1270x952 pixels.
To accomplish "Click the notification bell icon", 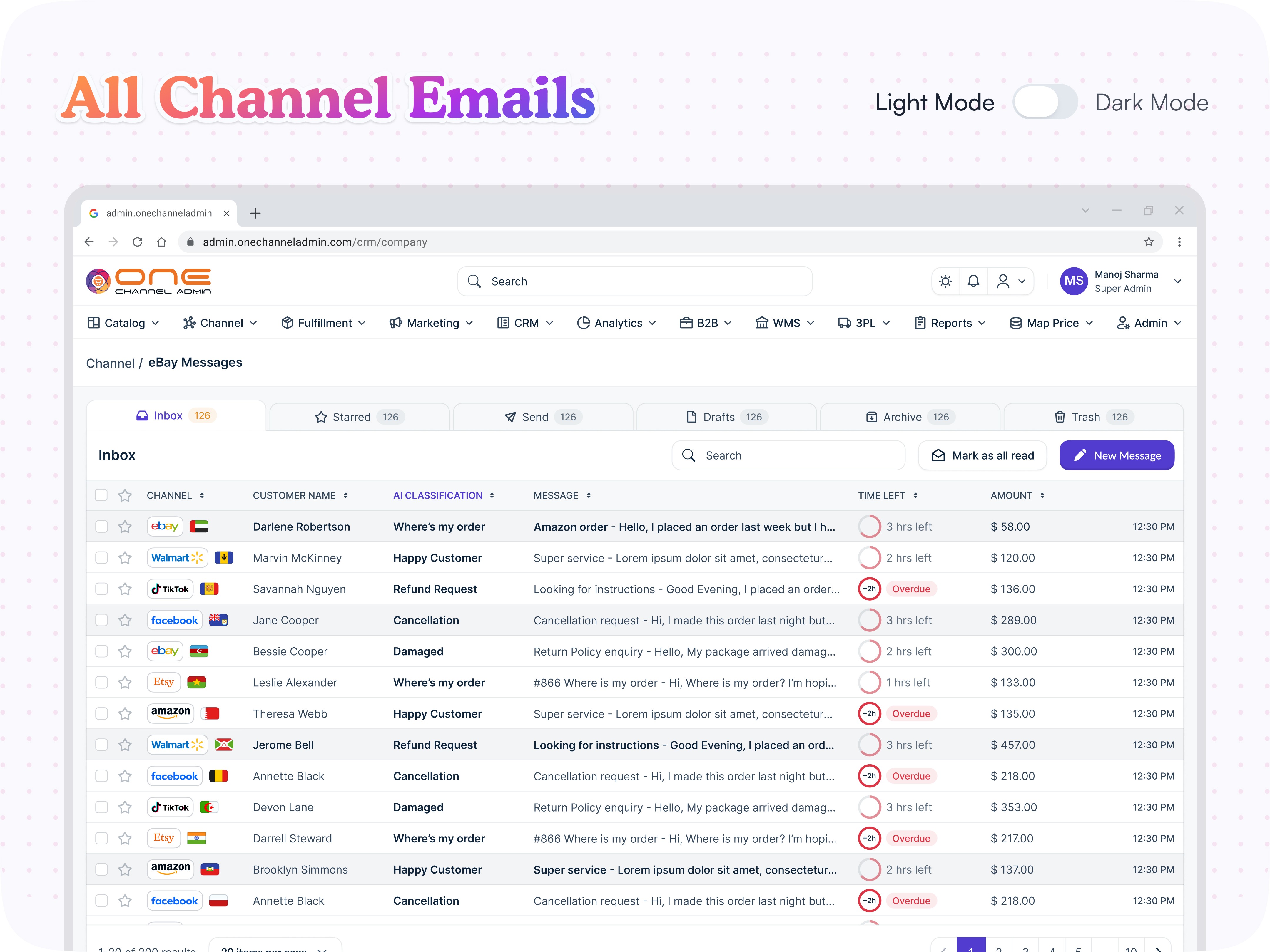I will click(973, 281).
